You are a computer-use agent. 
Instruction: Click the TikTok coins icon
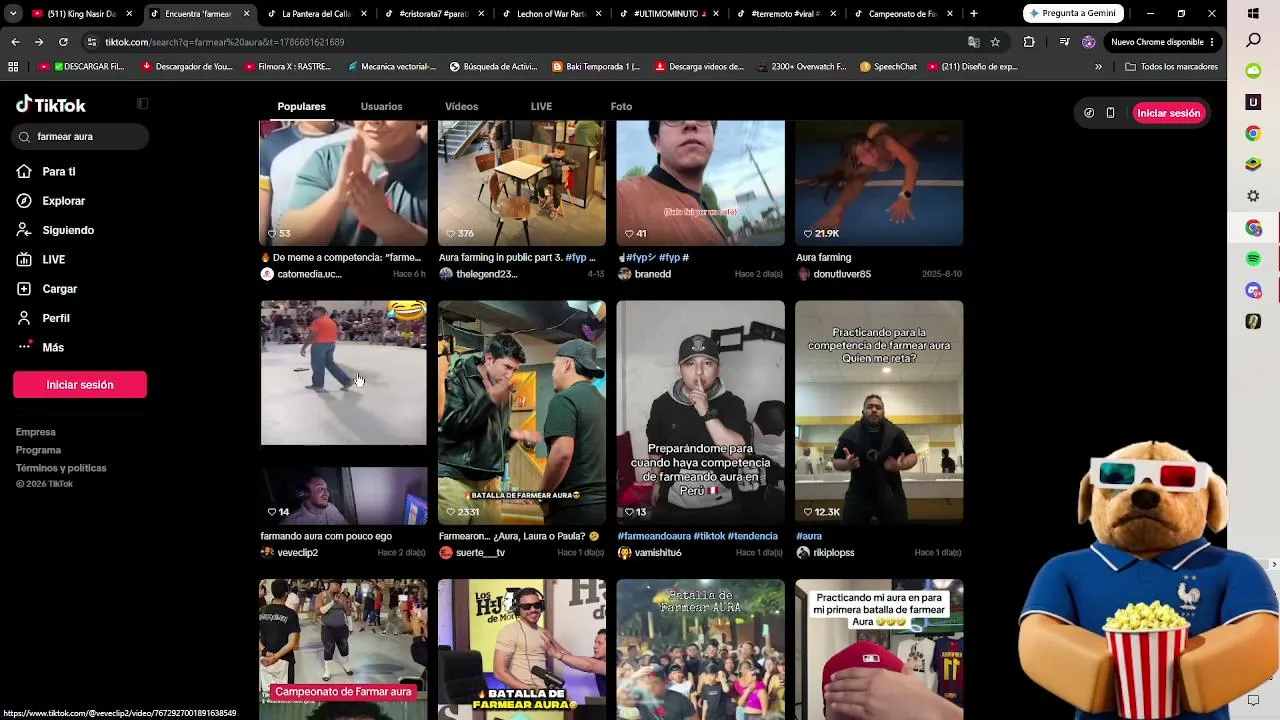(x=1089, y=113)
